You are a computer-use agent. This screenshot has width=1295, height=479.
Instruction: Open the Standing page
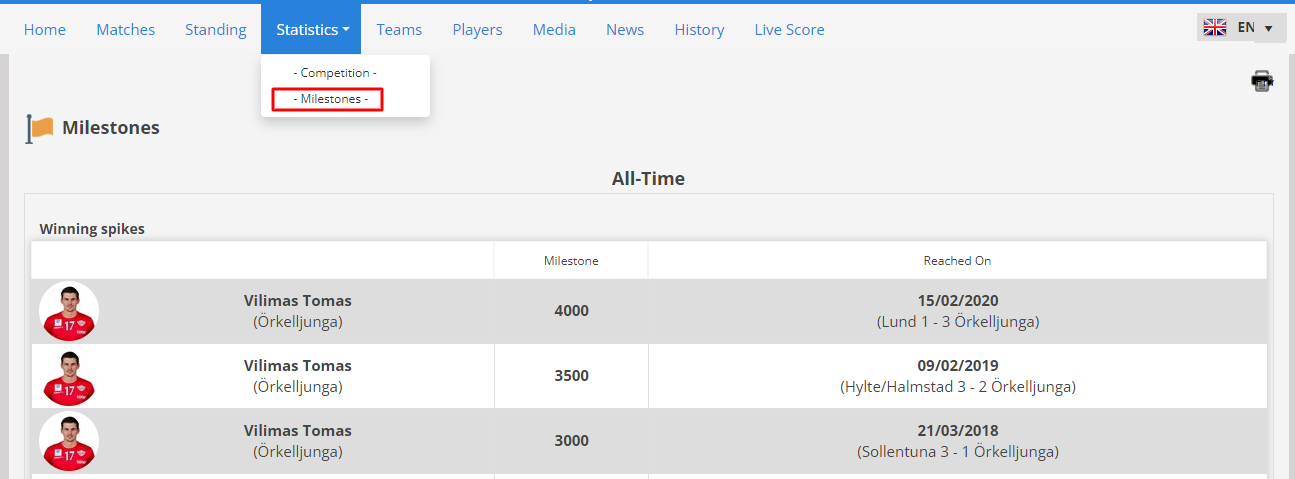click(x=216, y=29)
